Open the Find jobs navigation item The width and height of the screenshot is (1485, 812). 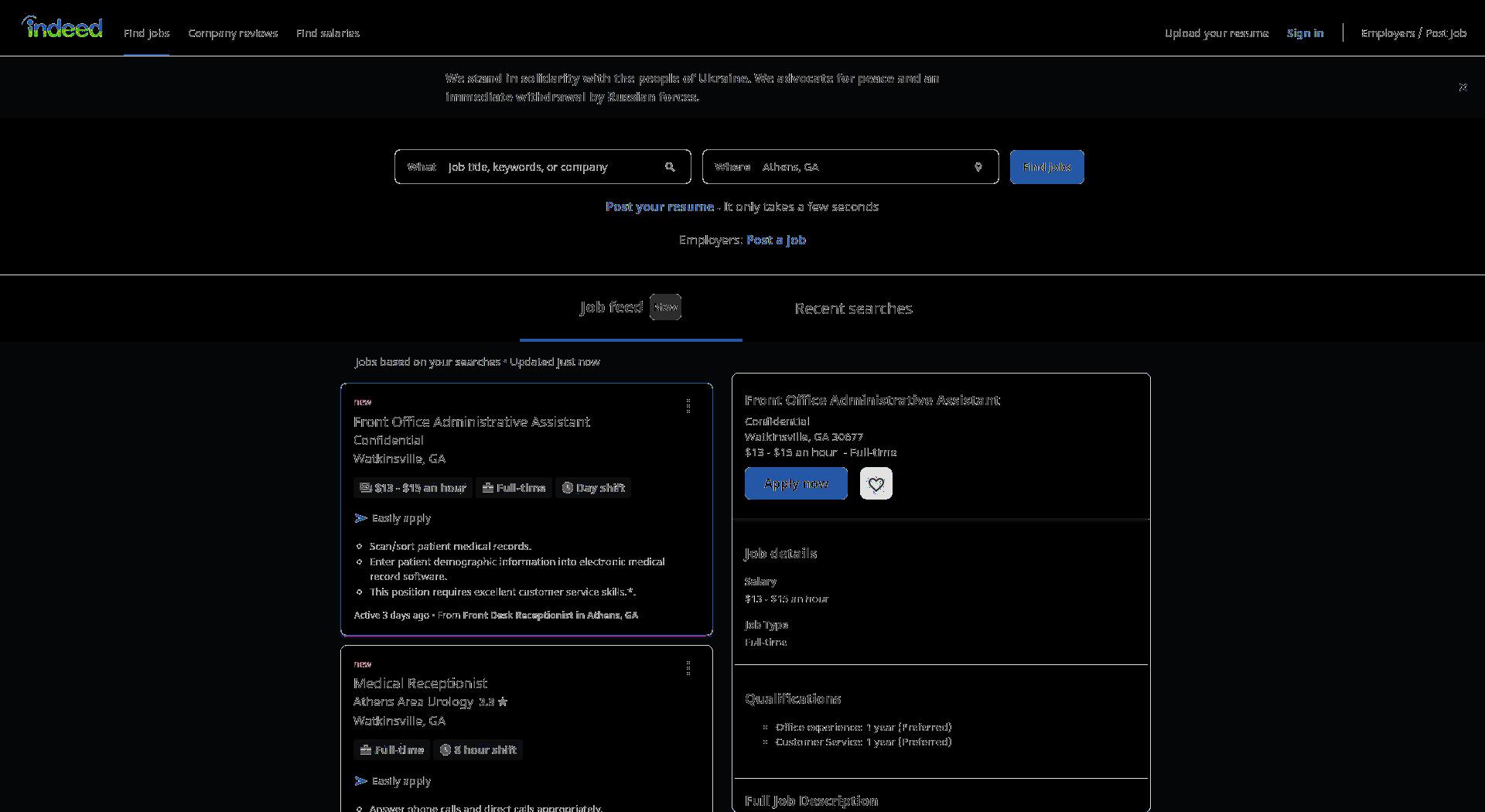[146, 33]
